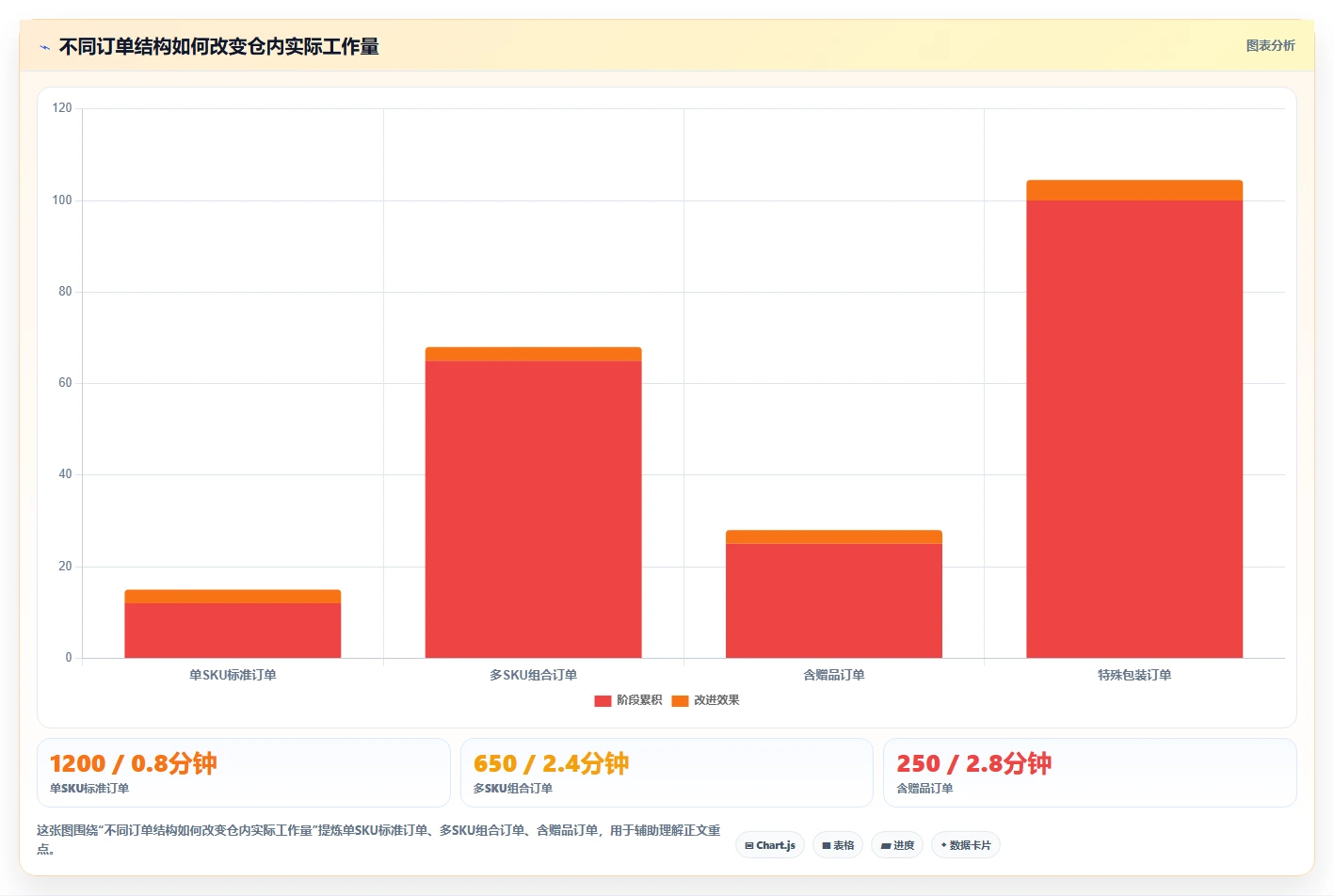Viewport: 1334px width, 896px height.
Task: Click orange segment atop 含赠品订单 bar
Action: coord(834,536)
